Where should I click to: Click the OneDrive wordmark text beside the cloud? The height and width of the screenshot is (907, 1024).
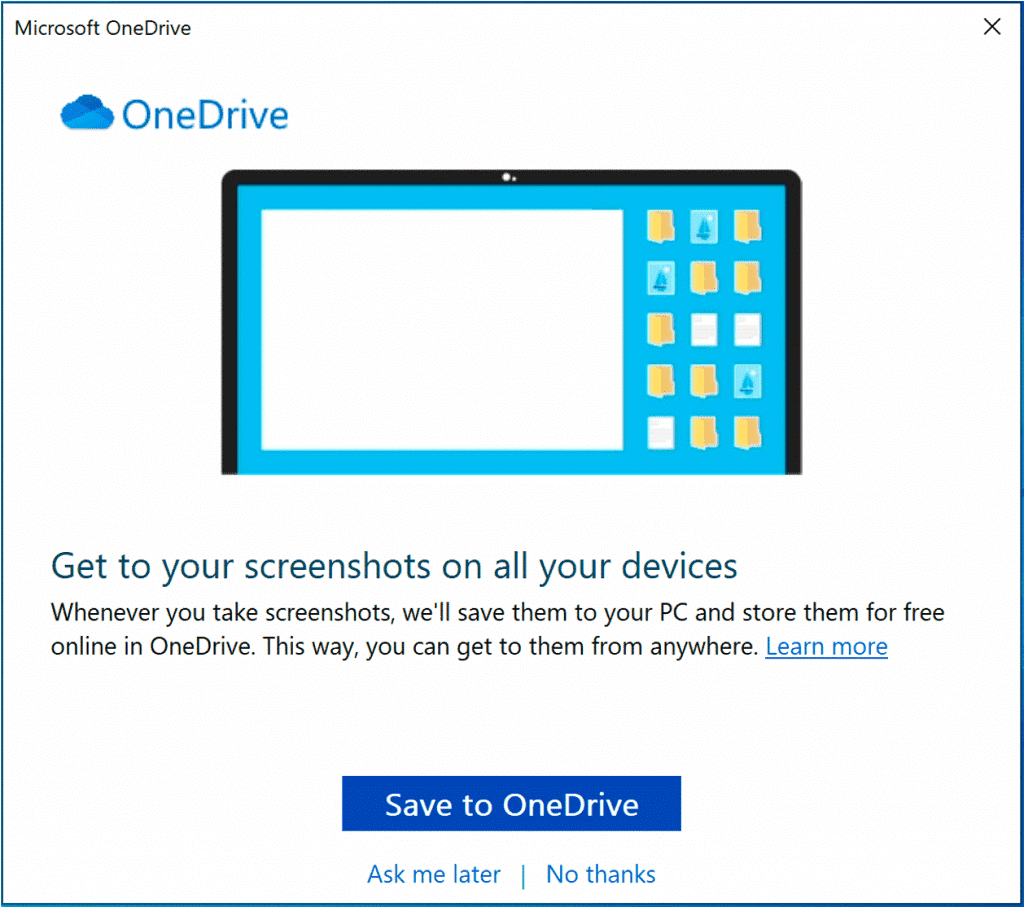coord(205,115)
